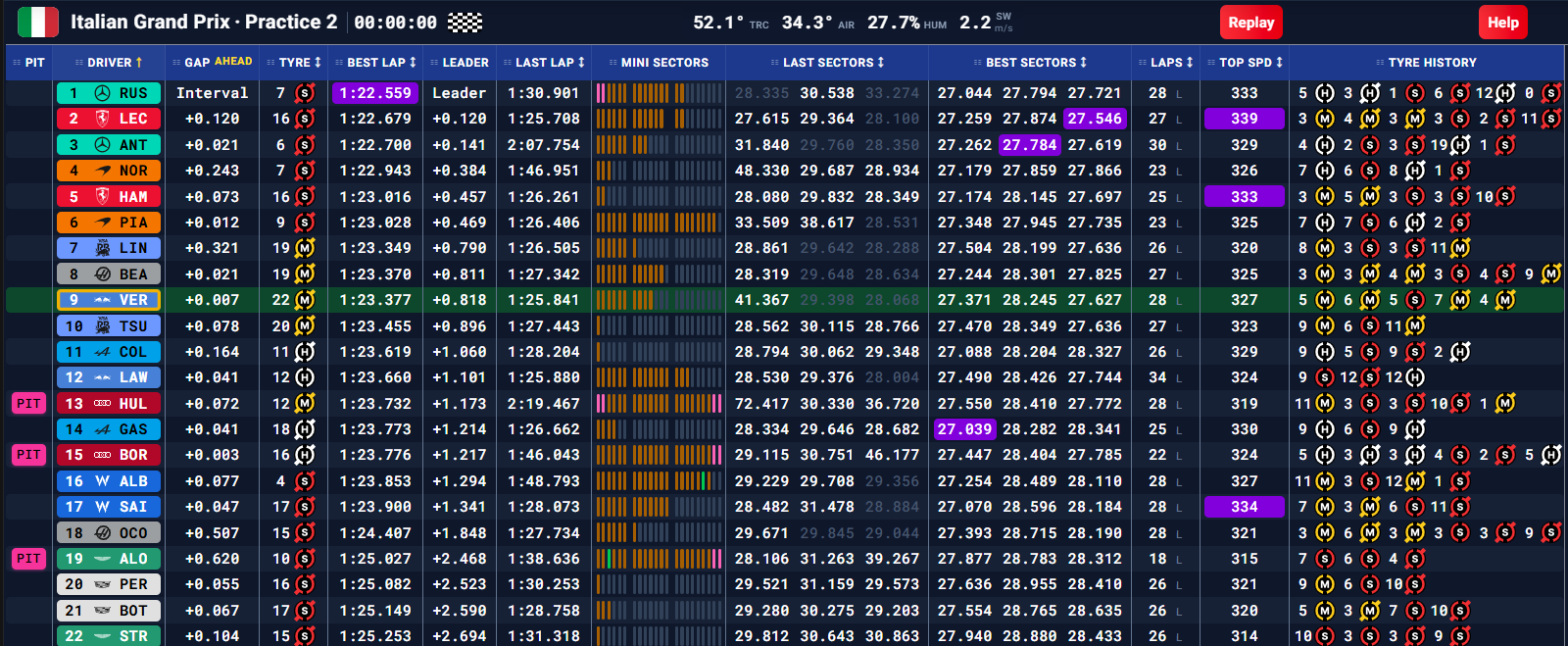1568x646 pixels.
Task: Click the checkered flag session icon
Action: coord(465,22)
